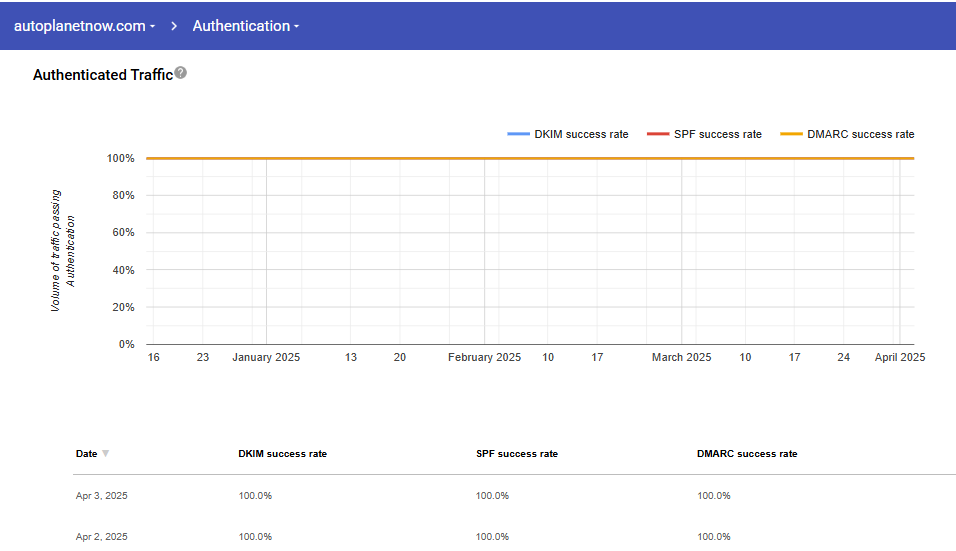Click DMARC success rate table column header
Image resolution: width=956 pixels, height=551 pixels.
click(747, 454)
